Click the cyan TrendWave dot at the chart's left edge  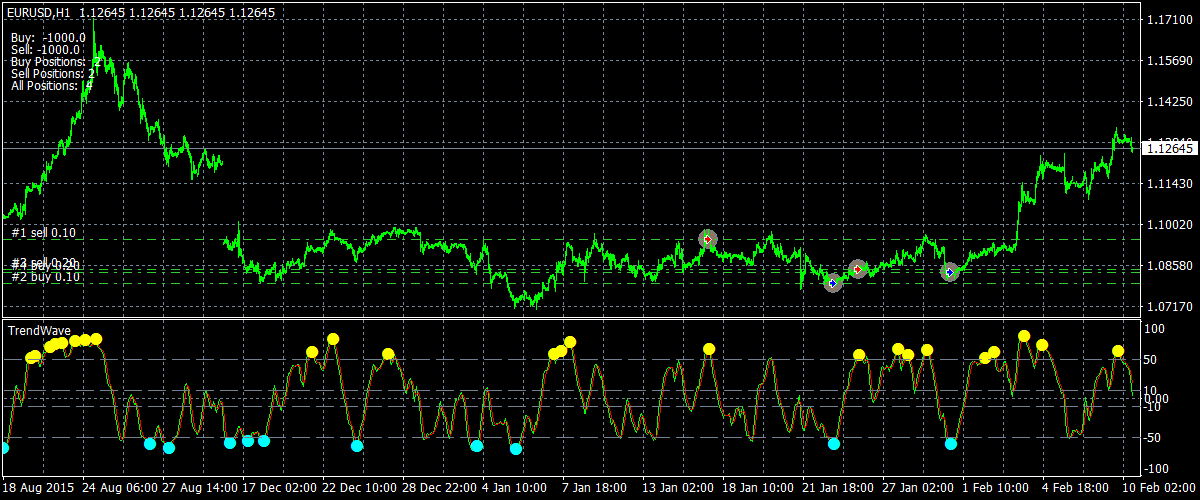click(3, 448)
